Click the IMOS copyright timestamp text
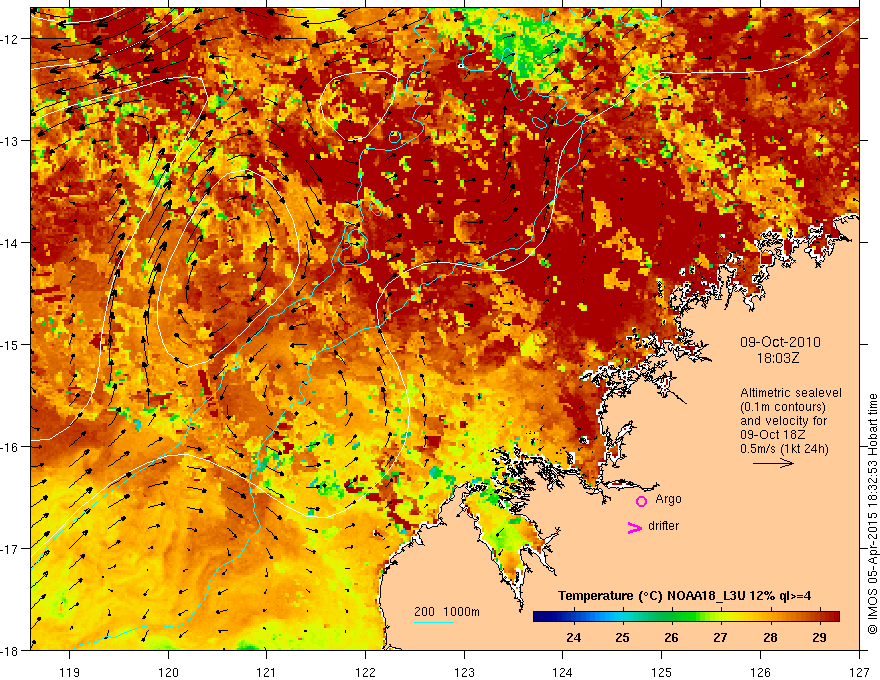Screen dimensions: 880x680 872,514
